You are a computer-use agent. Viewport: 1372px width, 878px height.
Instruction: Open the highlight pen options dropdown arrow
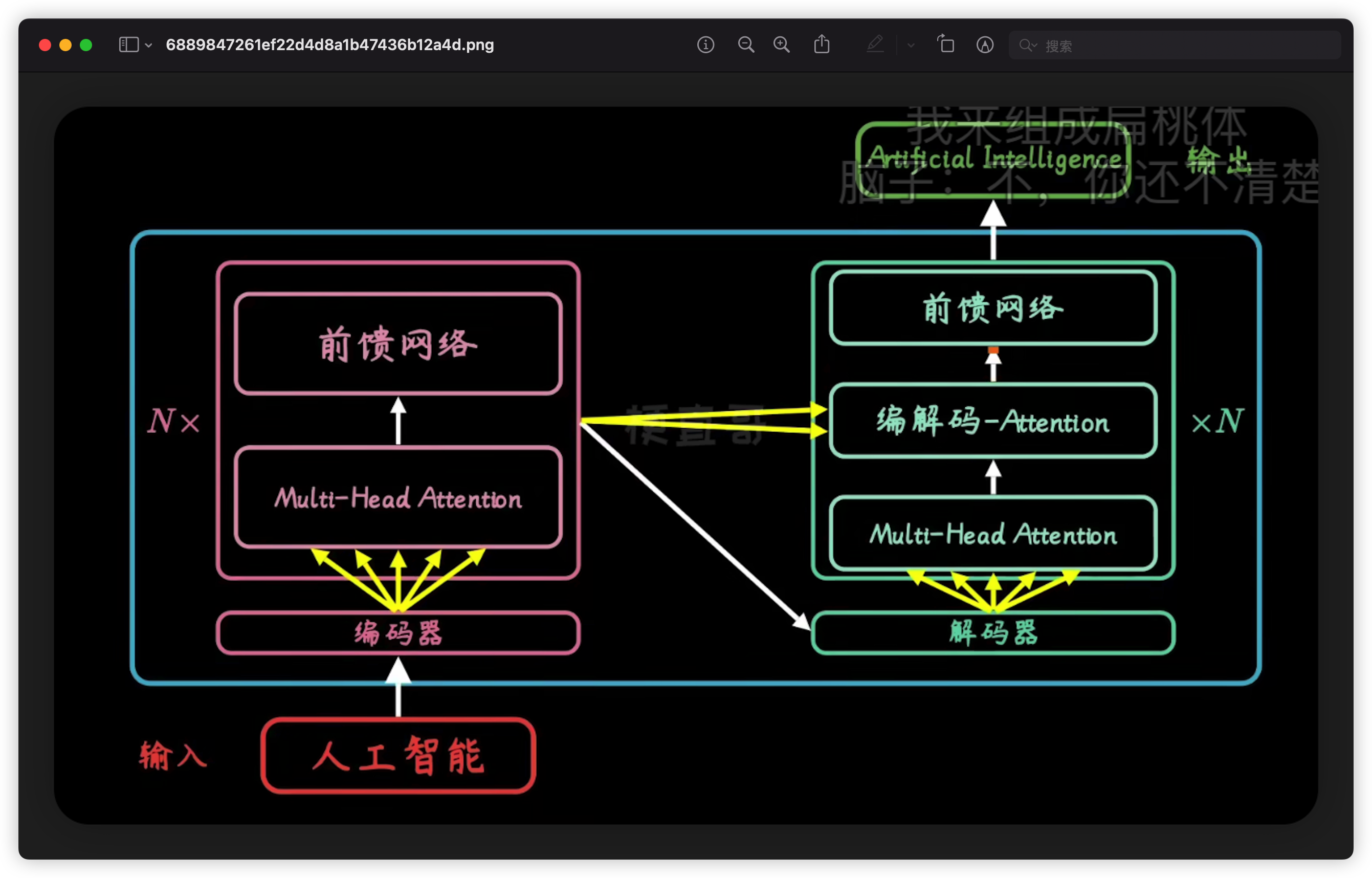pyautogui.click(x=911, y=45)
